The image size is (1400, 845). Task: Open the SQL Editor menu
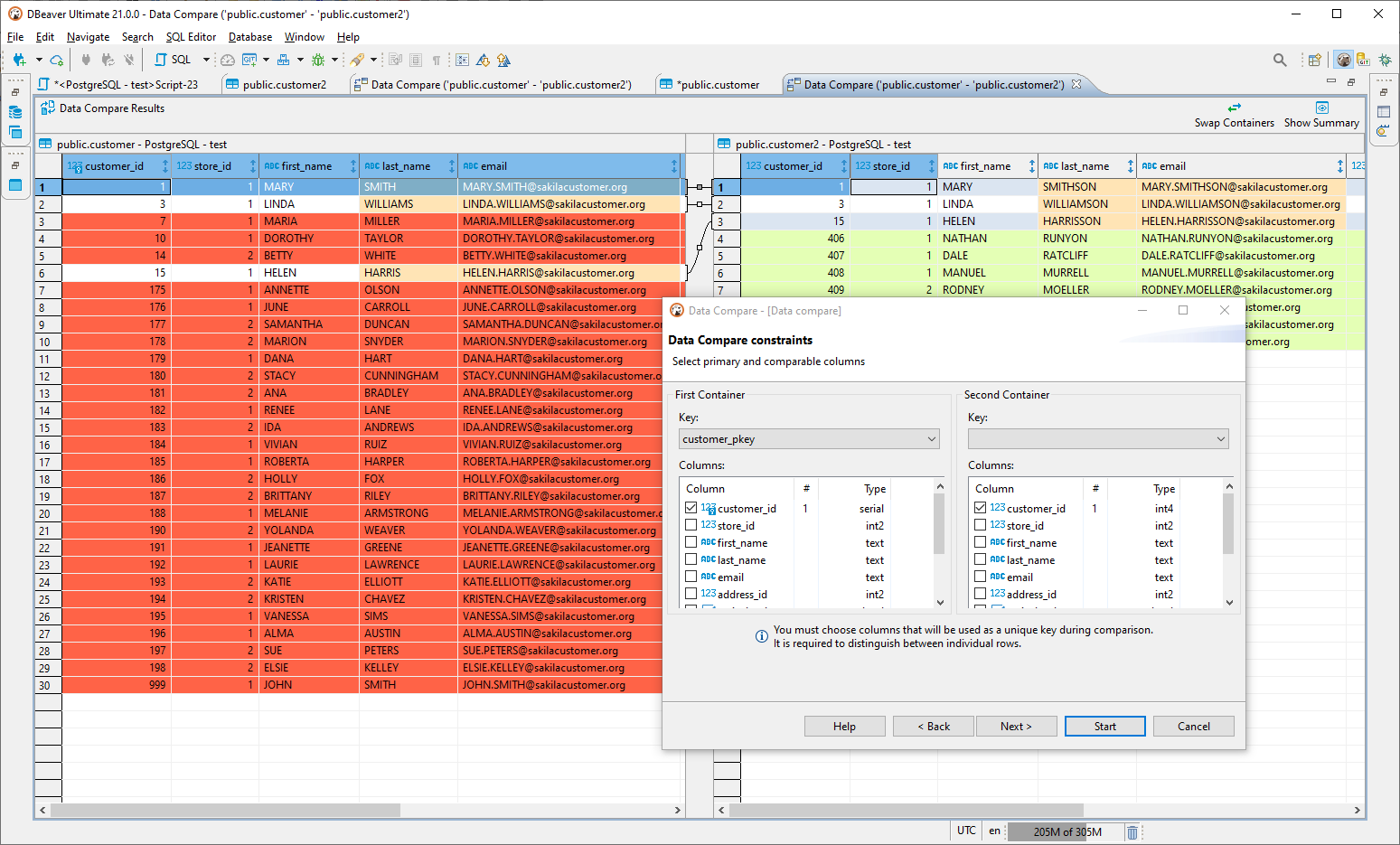click(191, 37)
